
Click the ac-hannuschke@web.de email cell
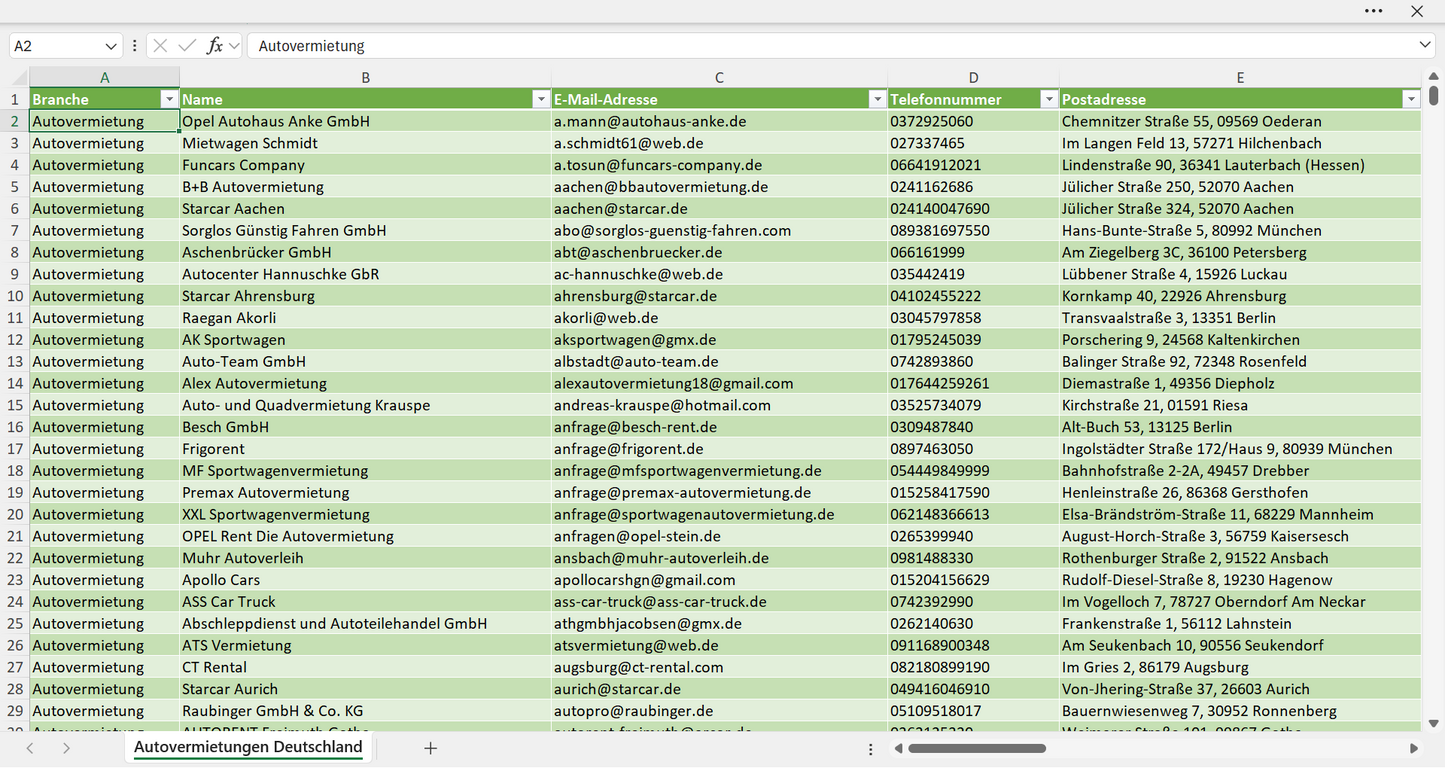click(x=719, y=274)
